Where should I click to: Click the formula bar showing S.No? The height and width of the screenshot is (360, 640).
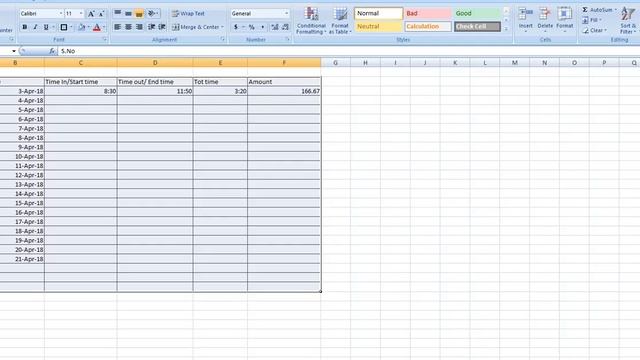(x=349, y=51)
